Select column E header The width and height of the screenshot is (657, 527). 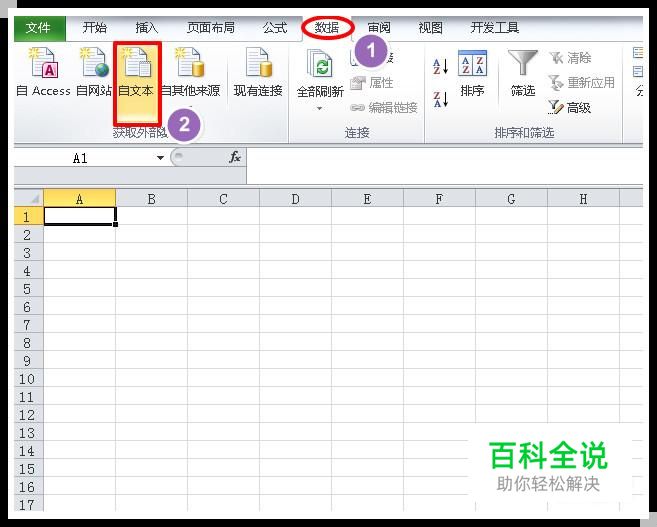[367, 198]
